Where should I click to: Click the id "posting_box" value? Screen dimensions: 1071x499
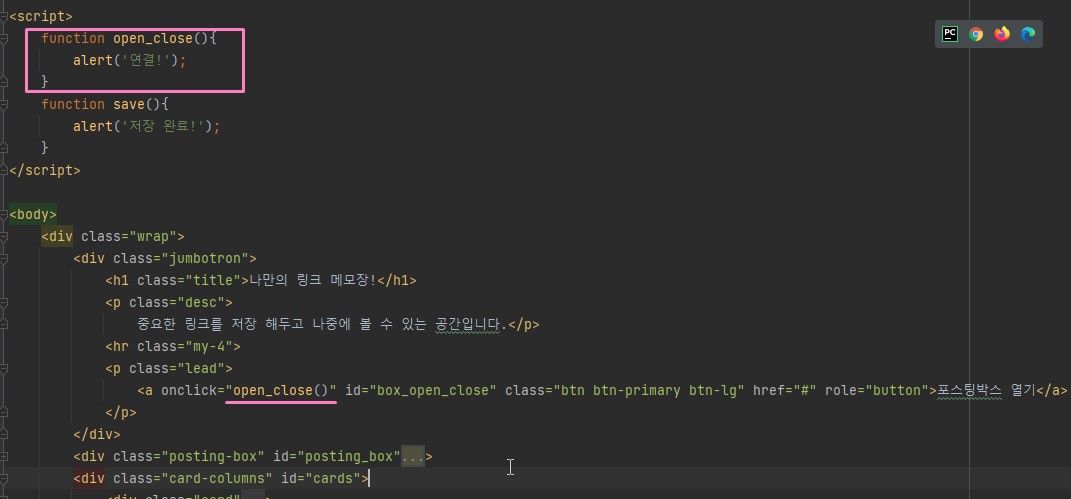[x=348, y=456]
